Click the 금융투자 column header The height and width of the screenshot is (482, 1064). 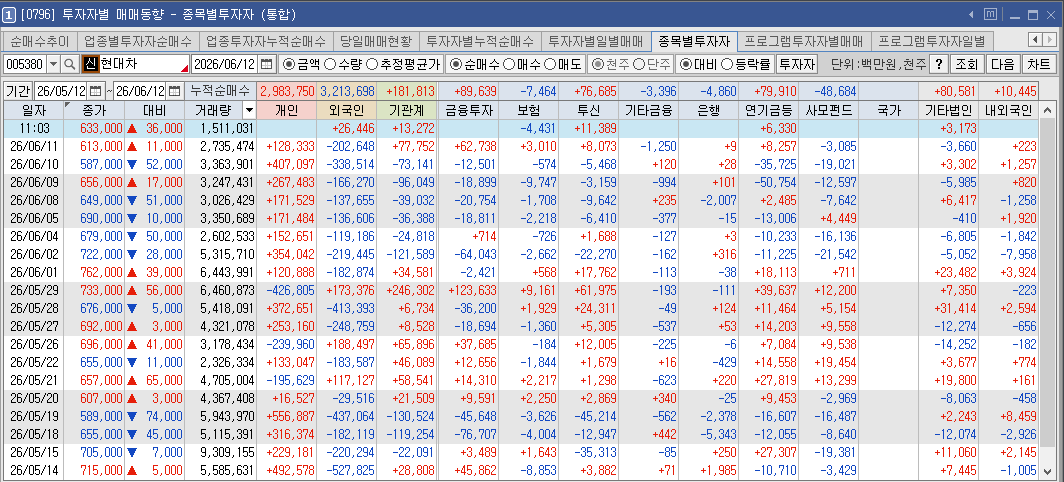468,110
